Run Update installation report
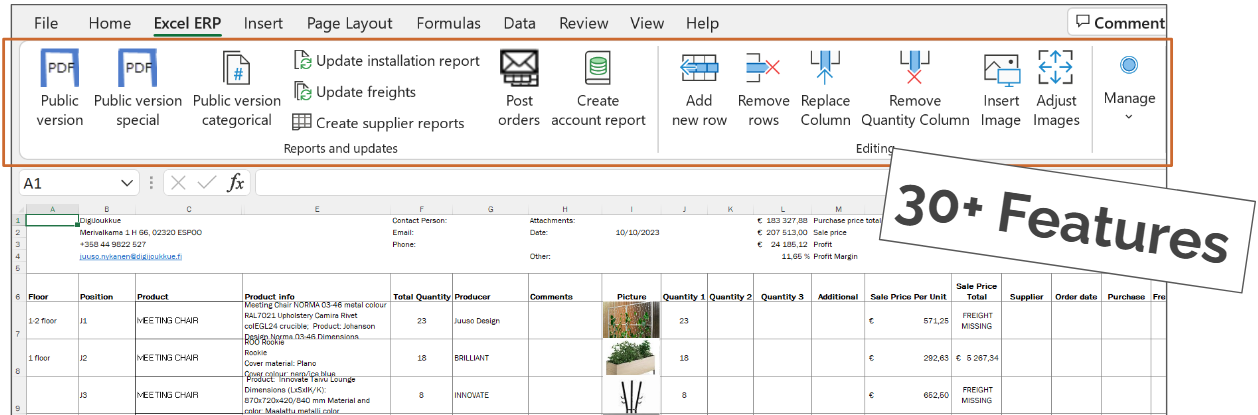1258x415 pixels. tap(387, 61)
